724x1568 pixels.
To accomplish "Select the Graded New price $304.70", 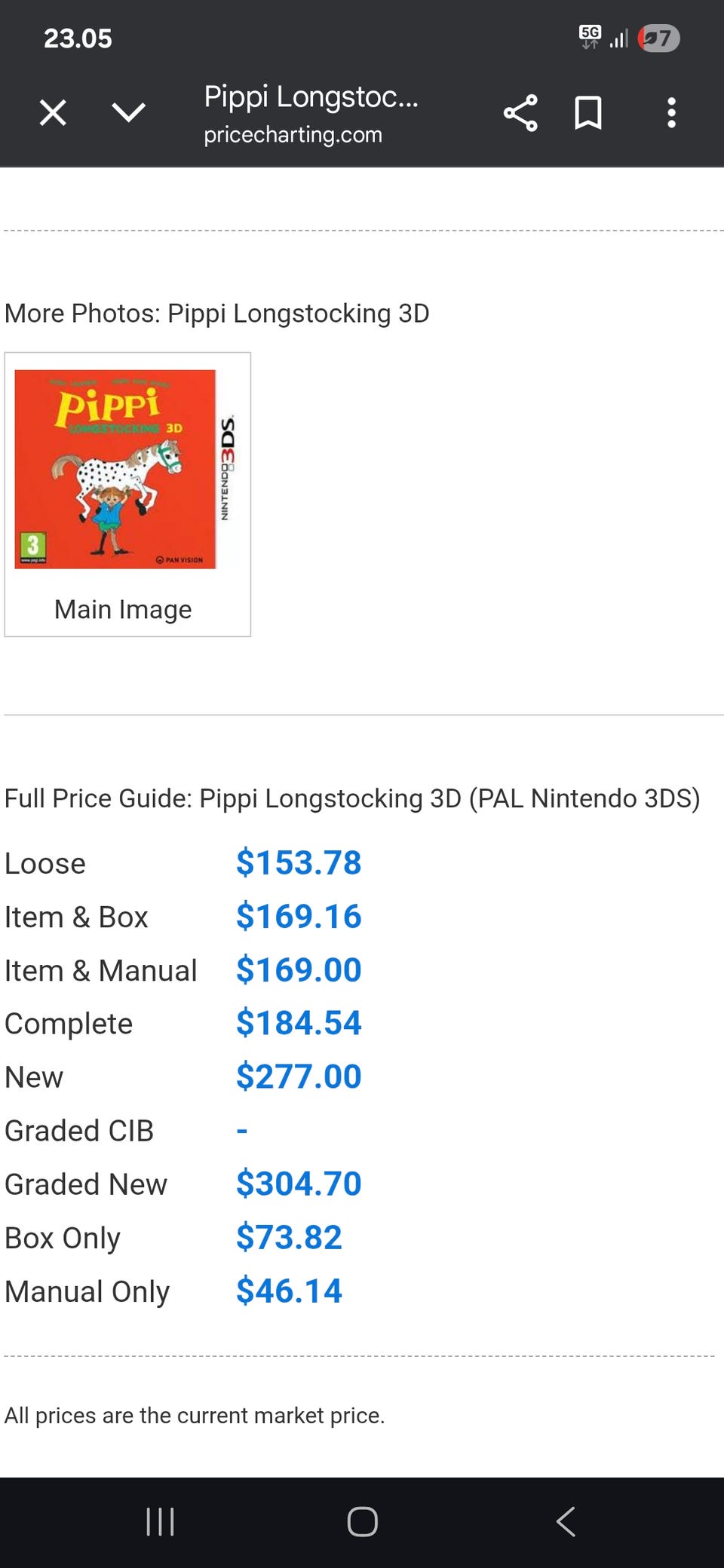I will pyautogui.click(x=299, y=1184).
